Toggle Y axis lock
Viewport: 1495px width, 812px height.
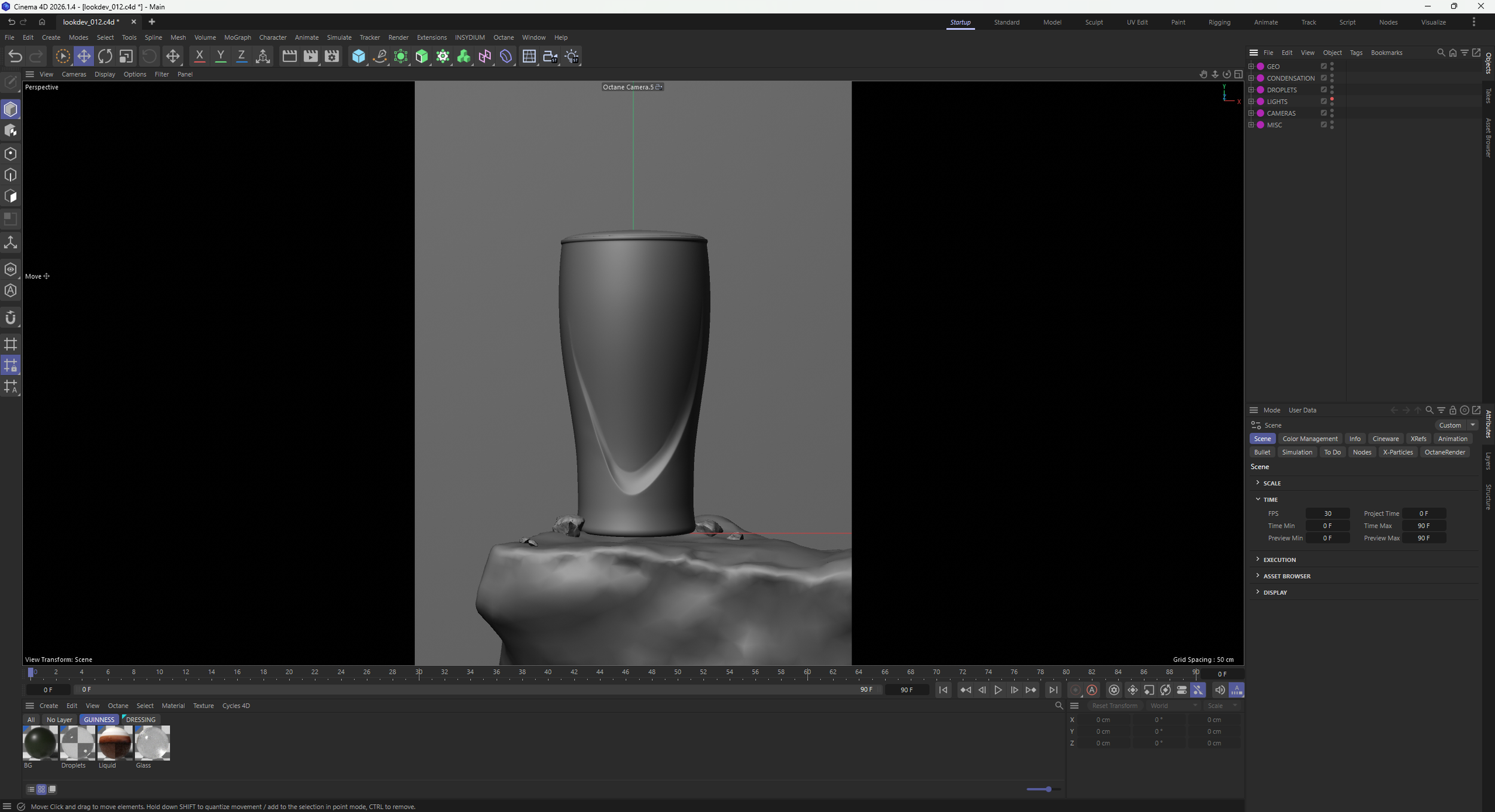click(221, 56)
